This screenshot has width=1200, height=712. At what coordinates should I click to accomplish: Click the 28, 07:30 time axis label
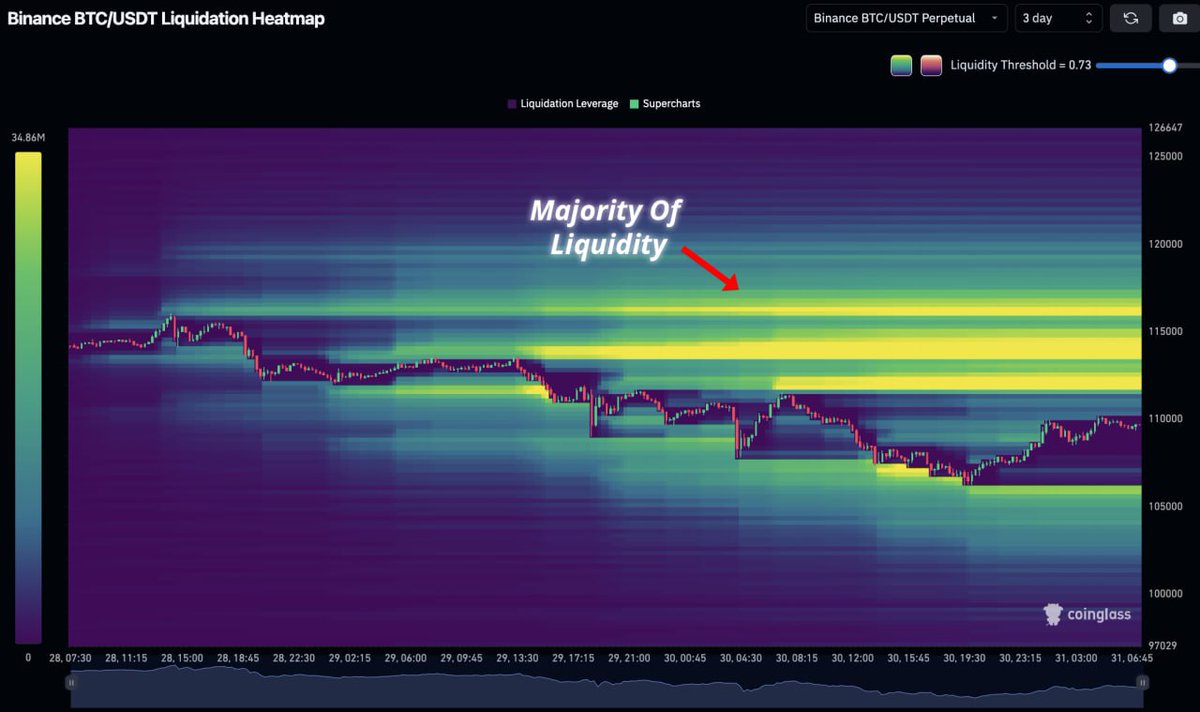pos(70,658)
